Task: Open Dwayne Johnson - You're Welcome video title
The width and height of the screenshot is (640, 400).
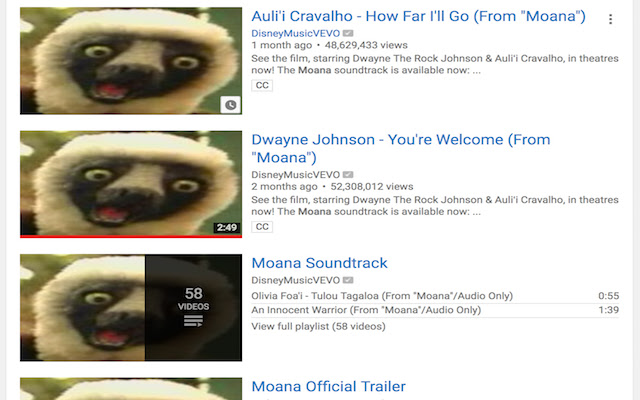Action: 400,149
